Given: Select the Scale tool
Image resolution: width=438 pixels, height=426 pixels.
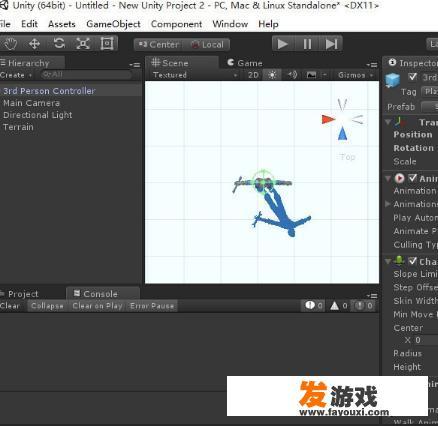Looking at the screenshot, I should [83, 44].
